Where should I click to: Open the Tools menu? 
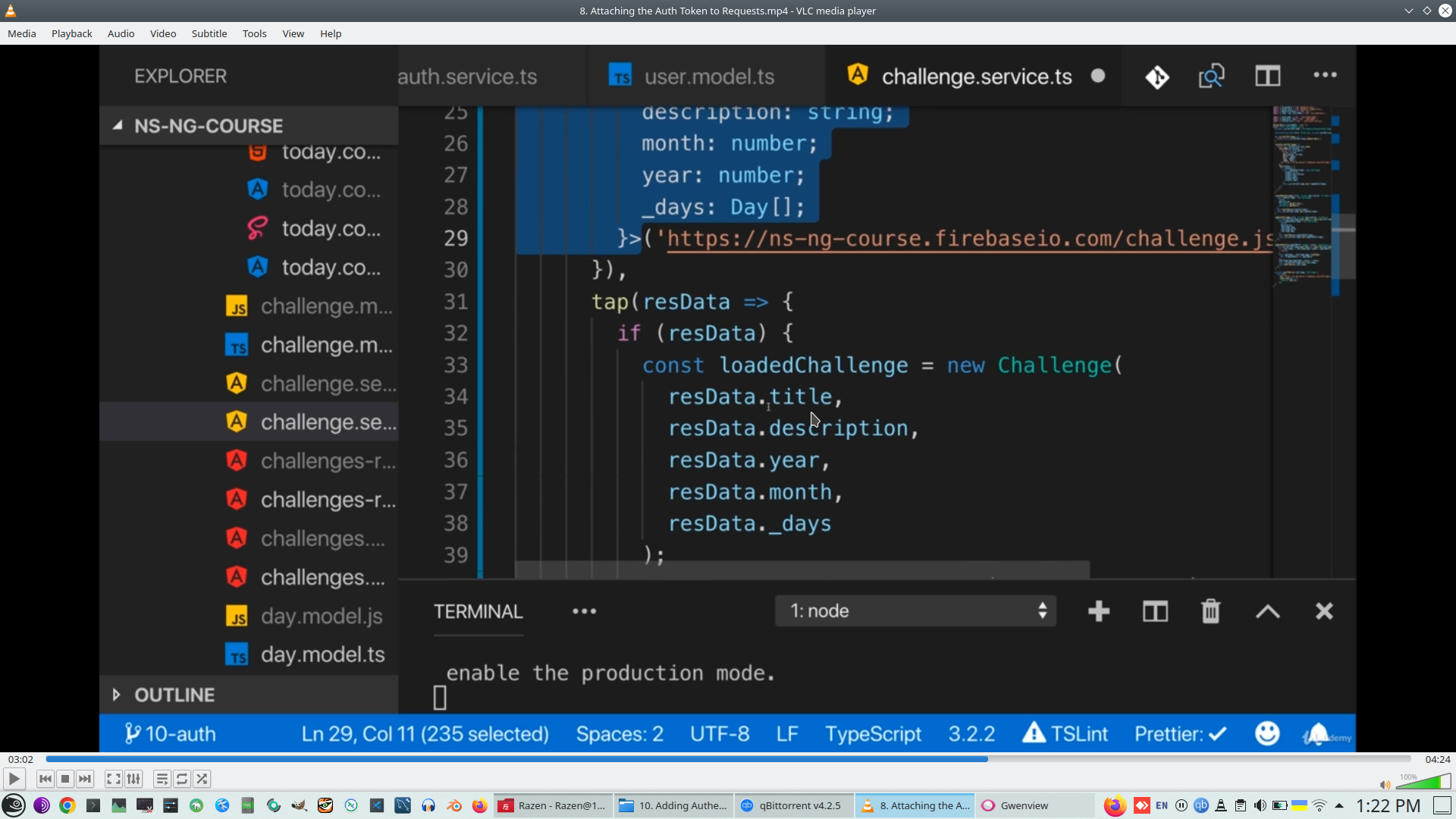pyautogui.click(x=254, y=33)
